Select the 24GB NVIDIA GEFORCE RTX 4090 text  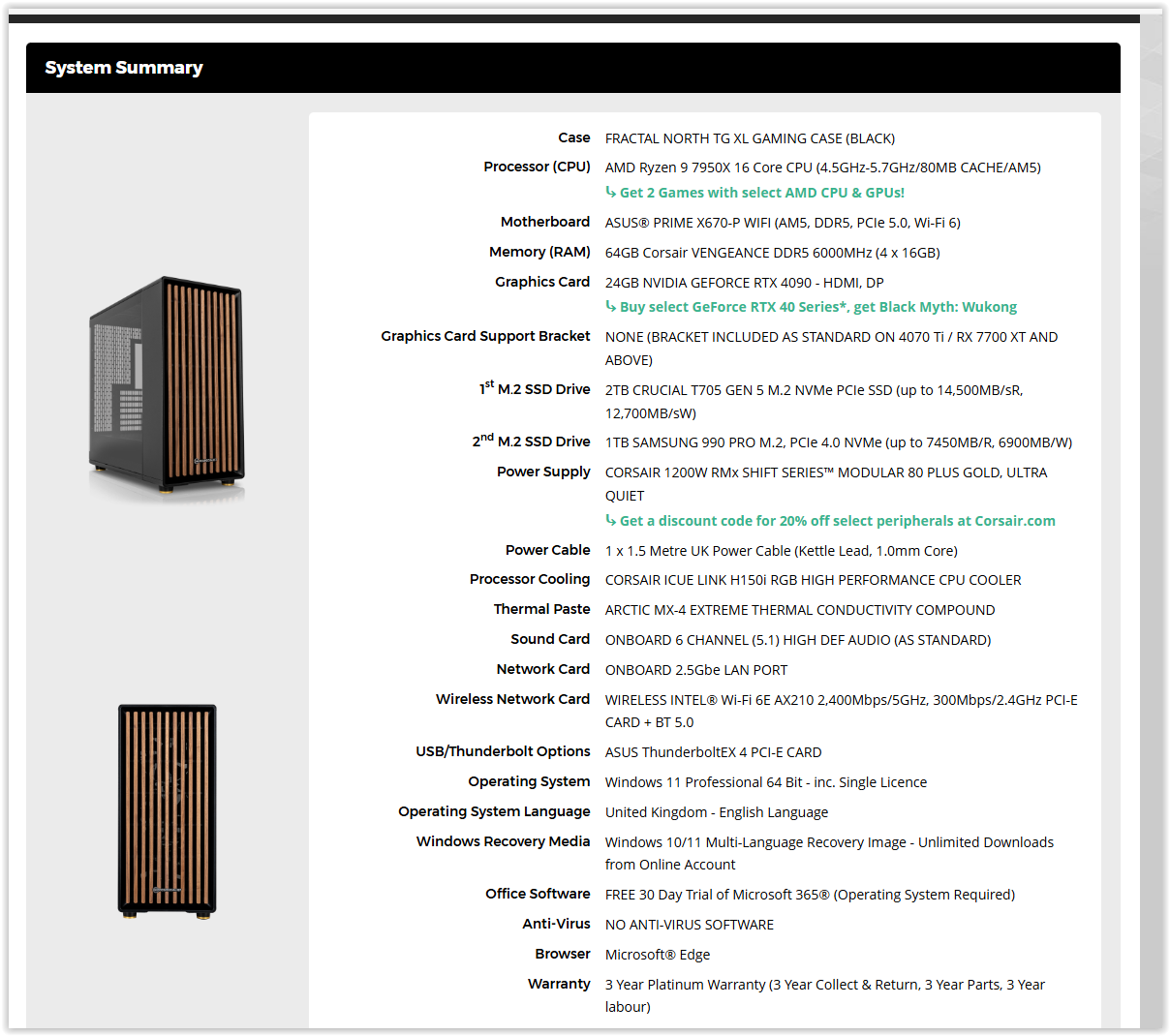point(744,283)
